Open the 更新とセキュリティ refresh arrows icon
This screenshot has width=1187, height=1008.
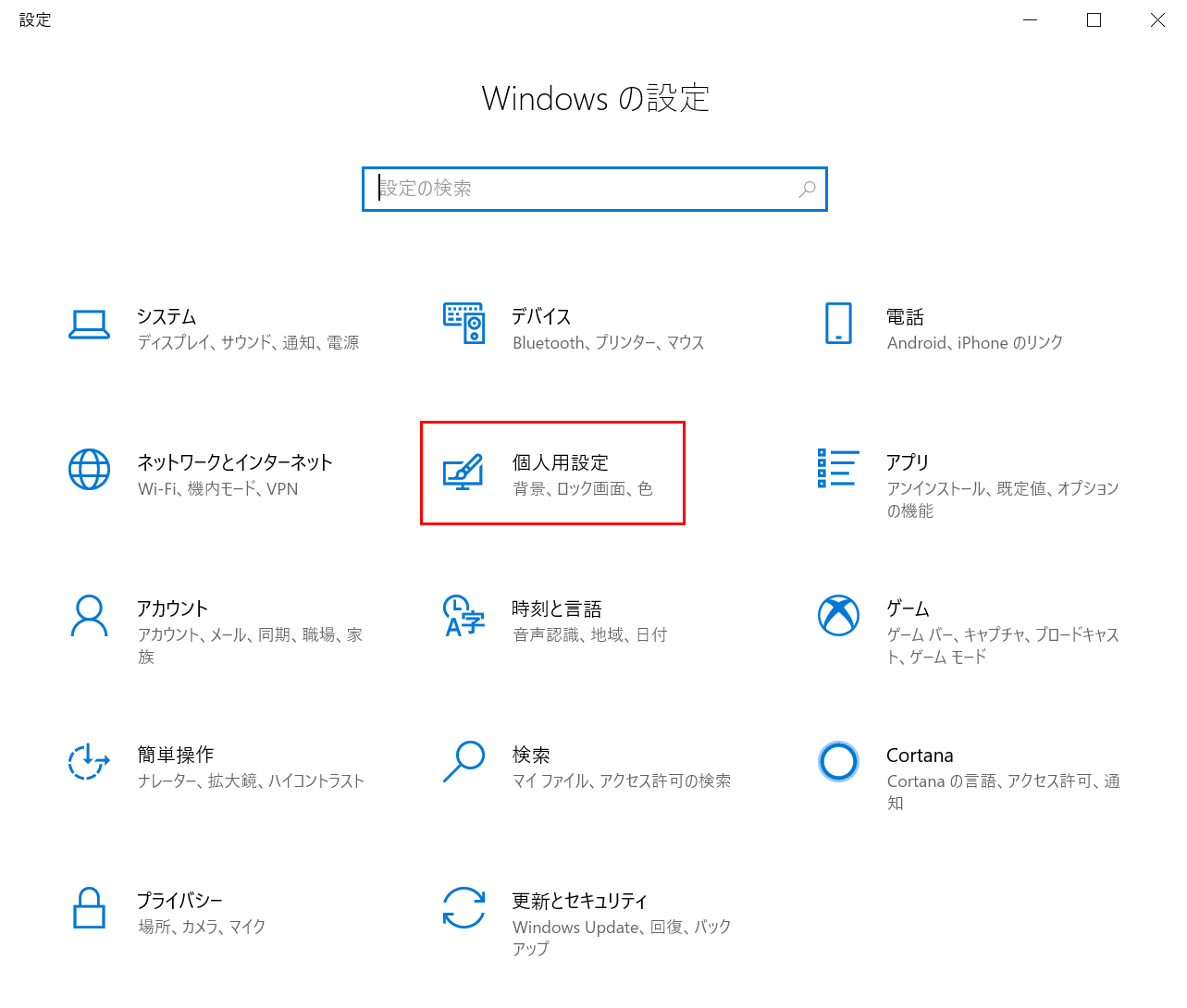[464, 907]
